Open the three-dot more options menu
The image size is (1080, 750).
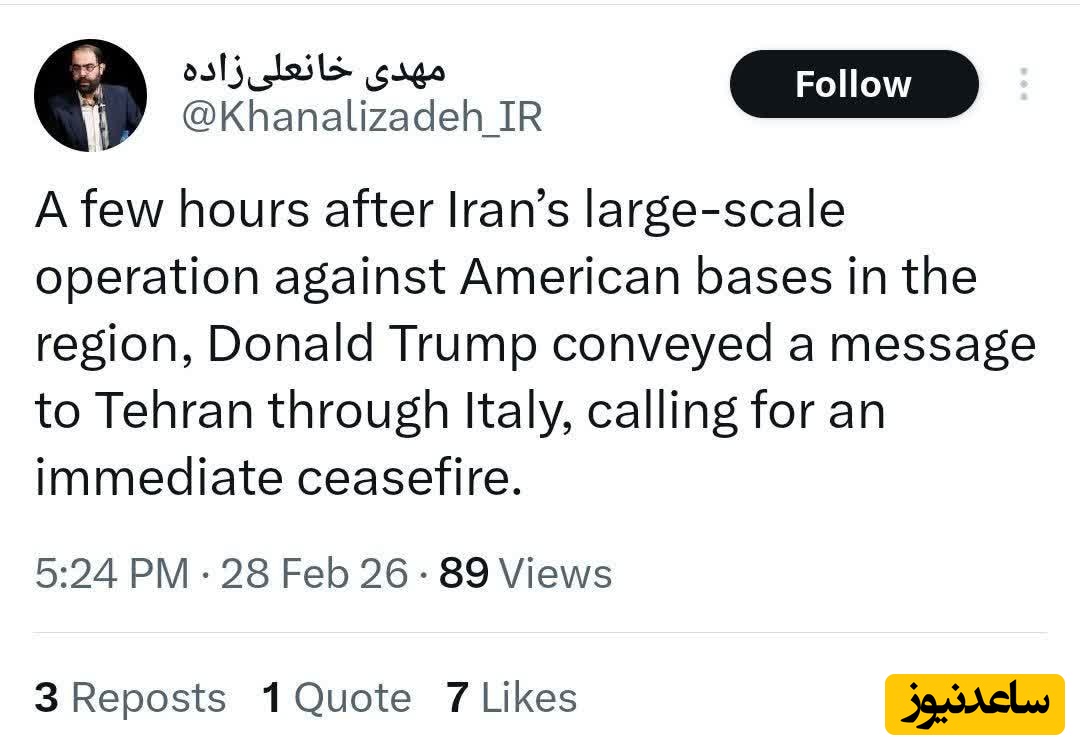1023,84
